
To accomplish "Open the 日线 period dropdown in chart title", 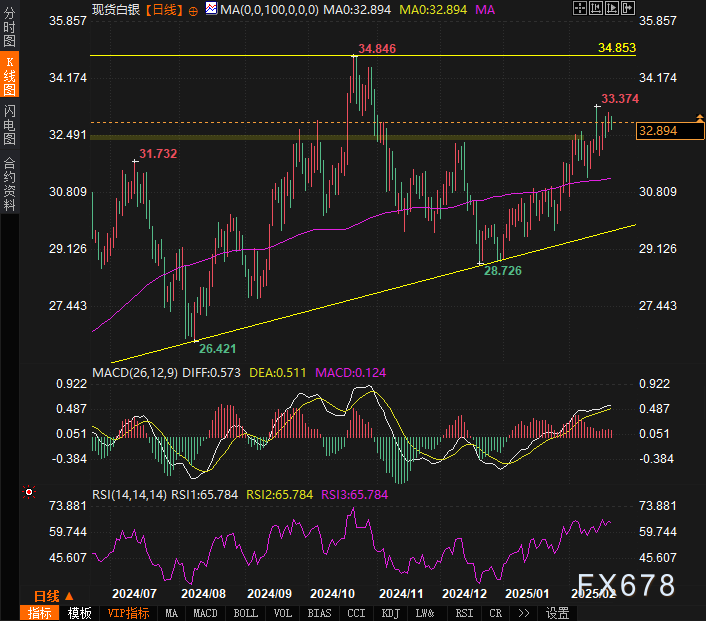I will point(163,9).
